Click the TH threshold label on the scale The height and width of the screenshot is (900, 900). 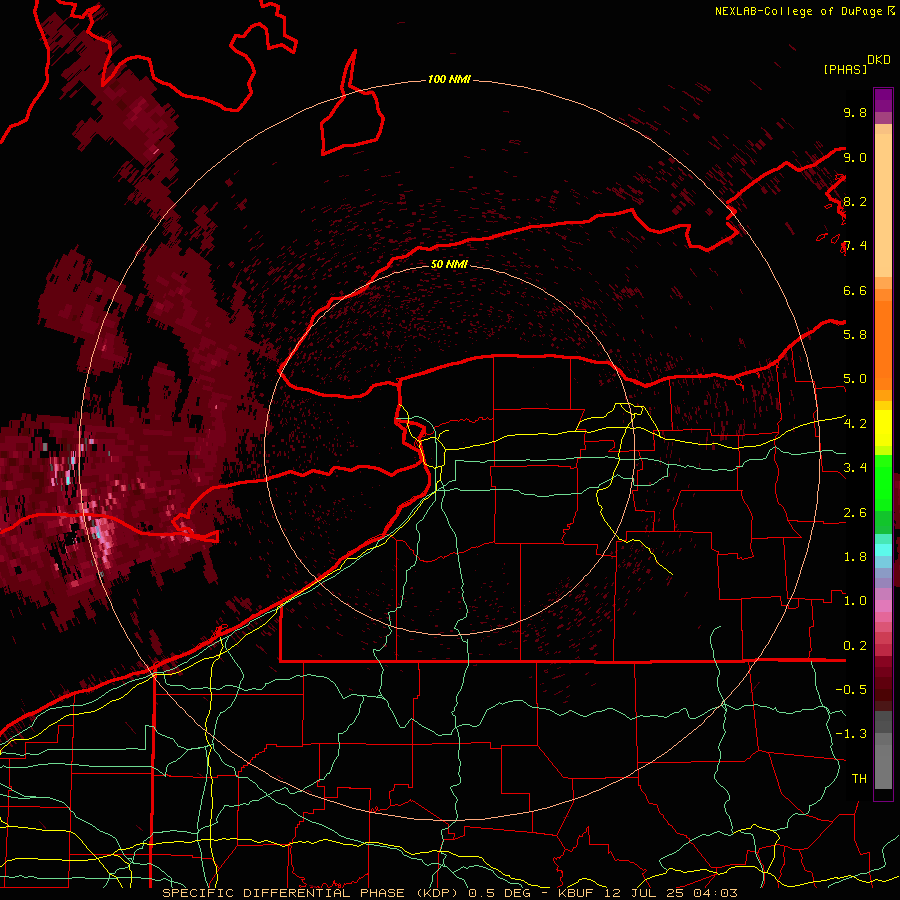(859, 778)
